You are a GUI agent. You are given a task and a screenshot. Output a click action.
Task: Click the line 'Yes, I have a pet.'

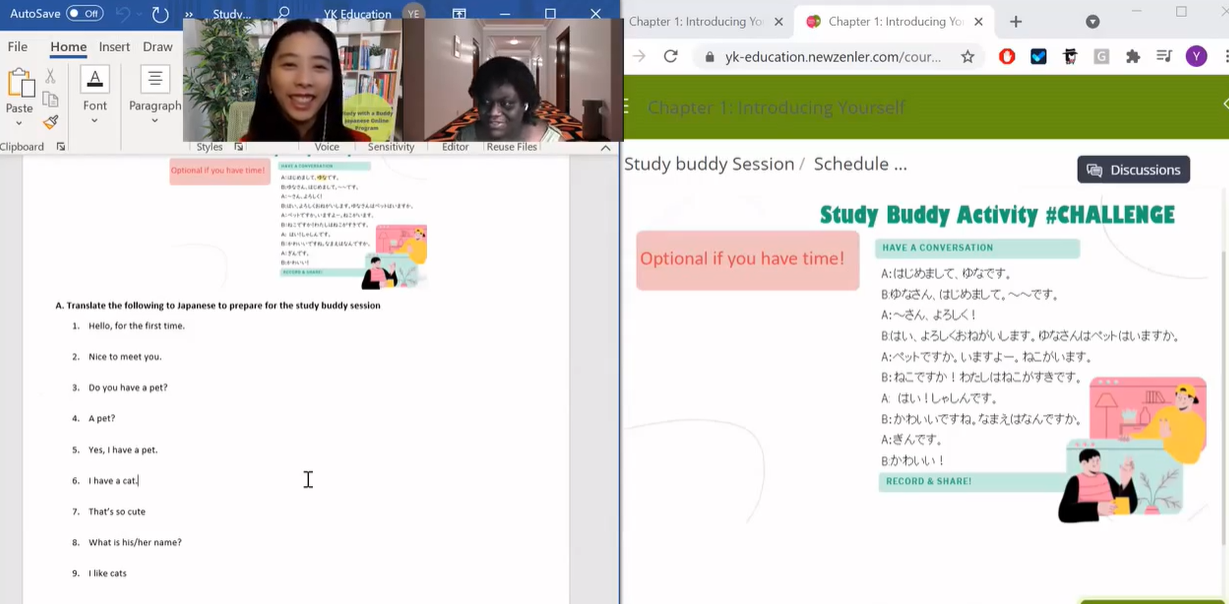(x=123, y=450)
